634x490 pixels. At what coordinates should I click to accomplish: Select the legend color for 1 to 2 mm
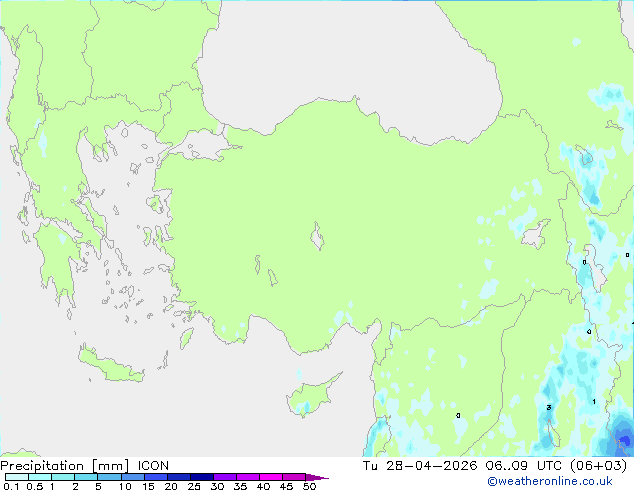click(x=63, y=477)
